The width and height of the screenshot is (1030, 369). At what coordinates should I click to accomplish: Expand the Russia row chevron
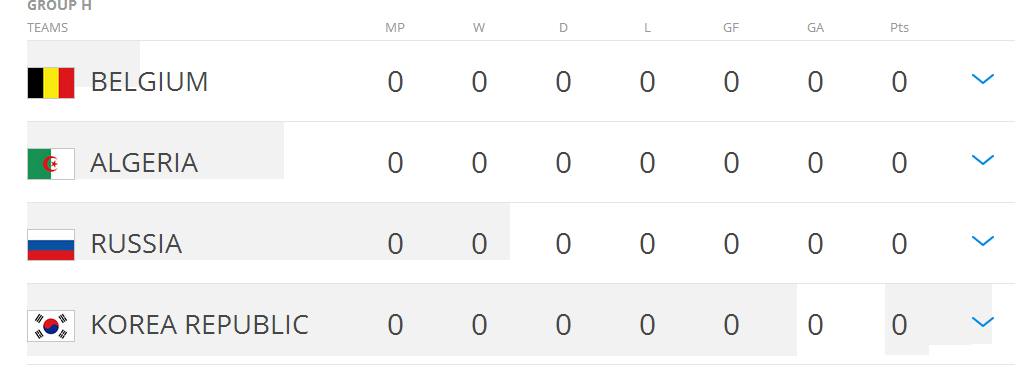click(x=983, y=241)
